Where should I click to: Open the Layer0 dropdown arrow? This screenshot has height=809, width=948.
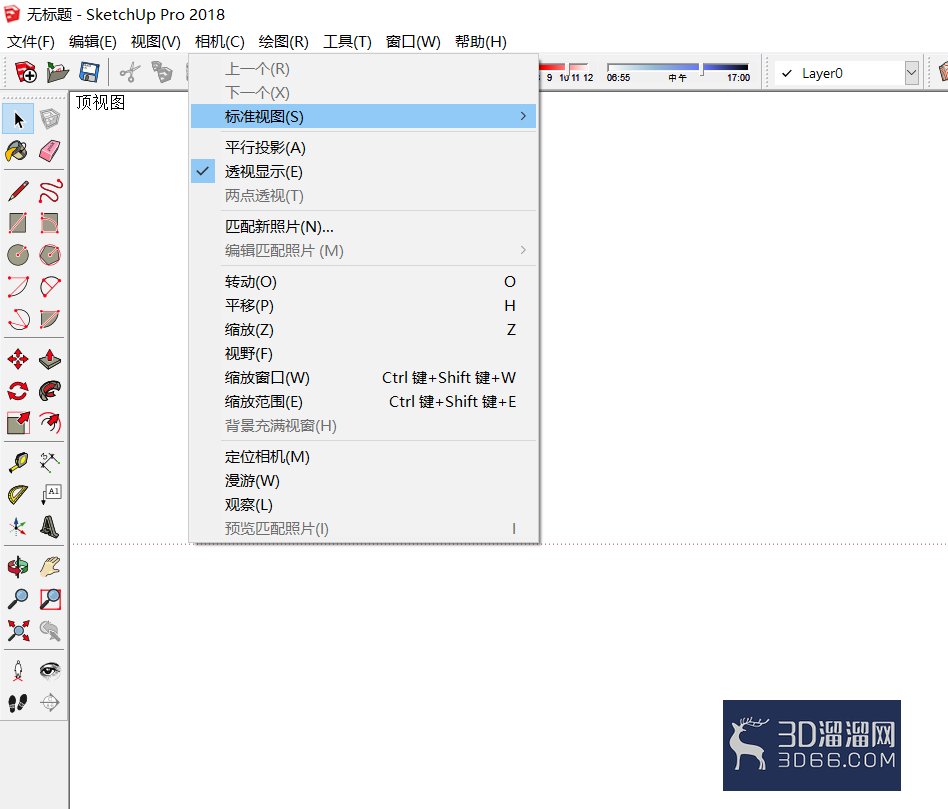[x=912, y=73]
